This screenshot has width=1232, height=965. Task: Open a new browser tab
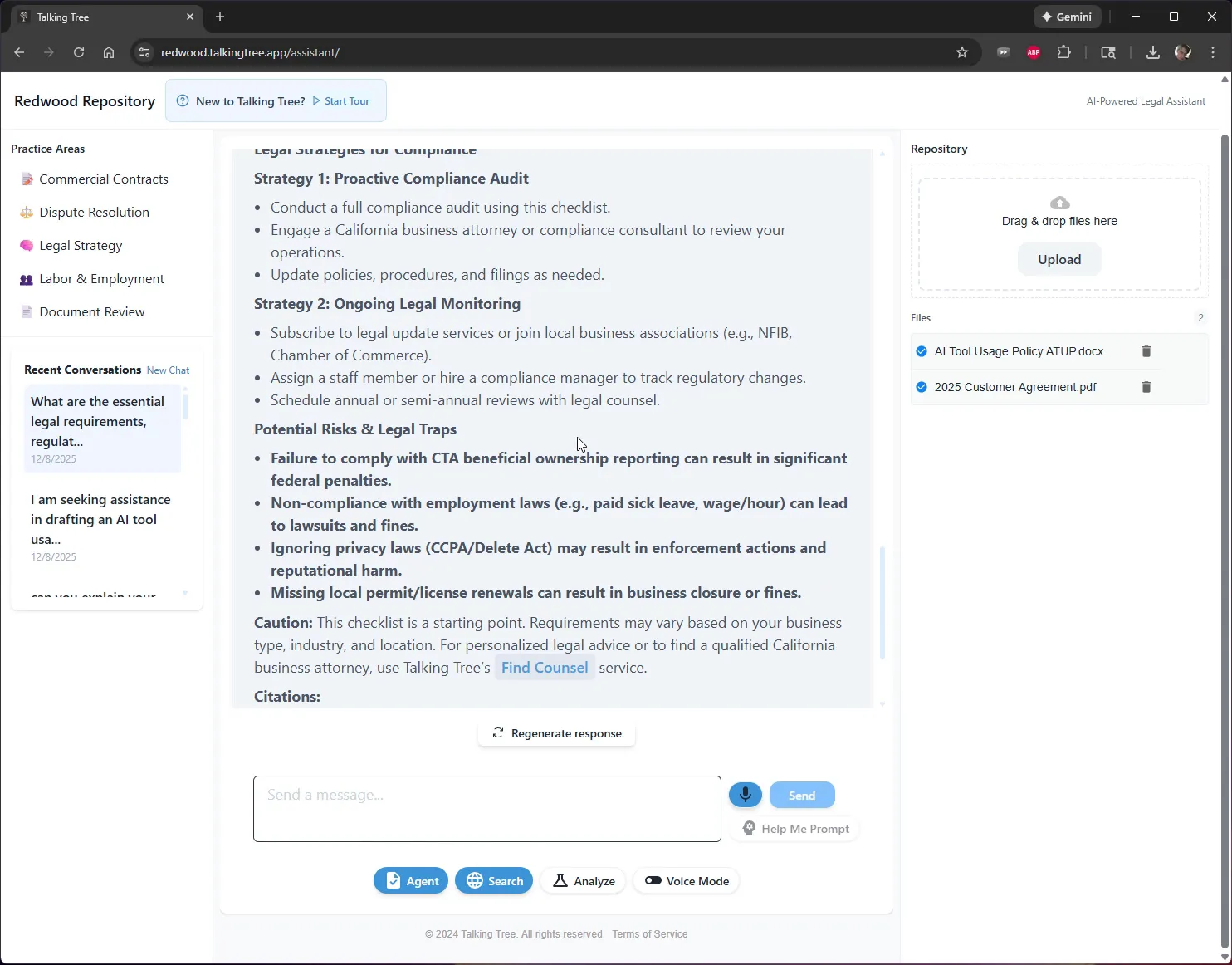pyautogui.click(x=220, y=17)
